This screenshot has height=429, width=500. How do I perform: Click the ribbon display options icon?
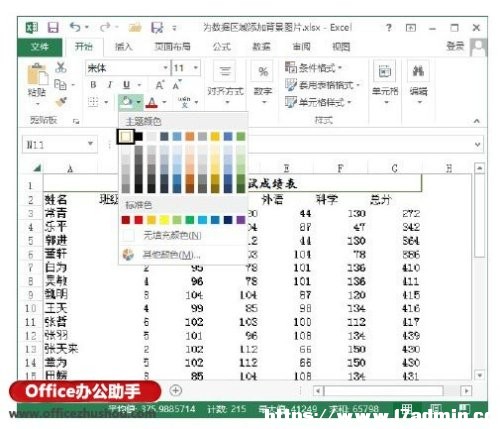pyautogui.click(x=411, y=28)
